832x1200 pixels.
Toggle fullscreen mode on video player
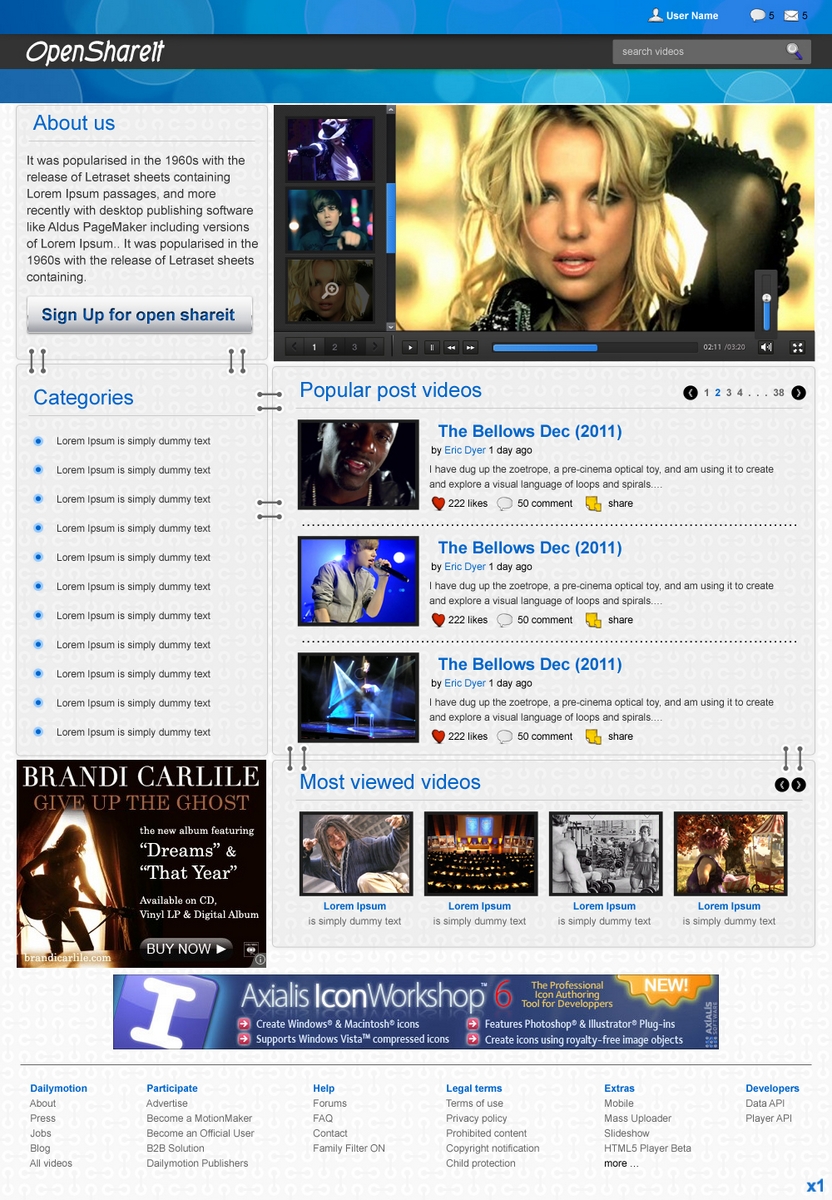click(798, 347)
